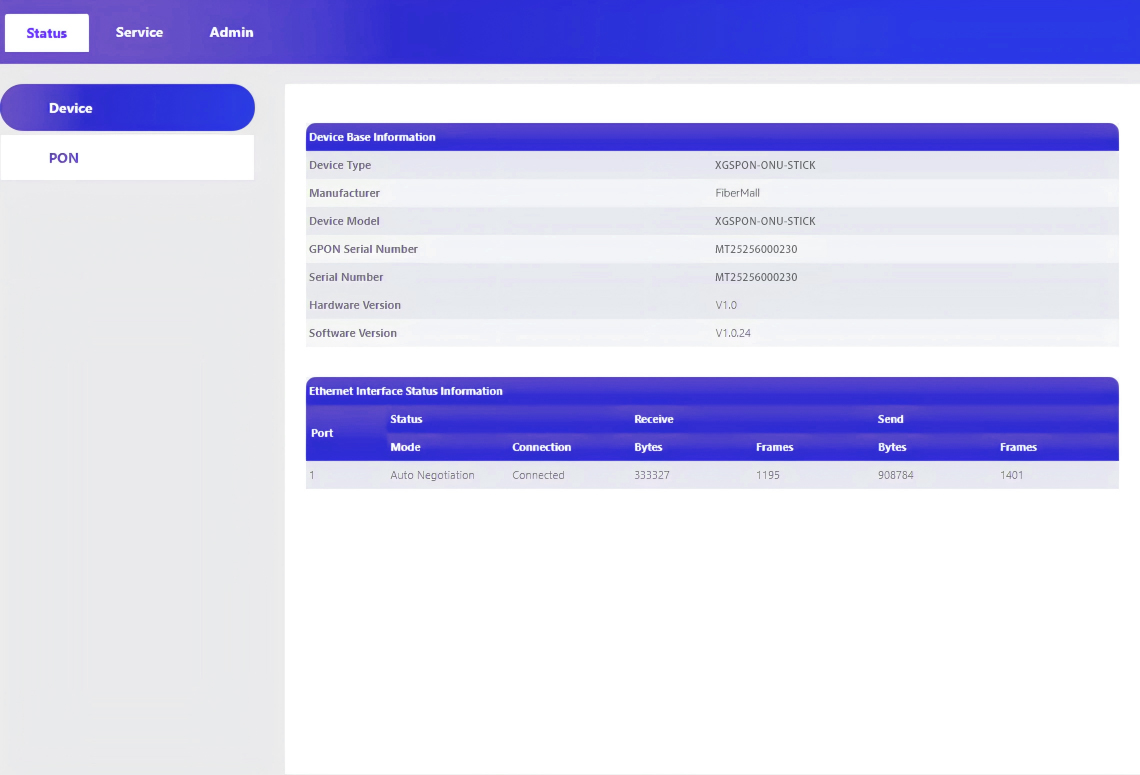This screenshot has height=775, width=1140.
Task: Click receive frames value 1195
Action: click(768, 475)
